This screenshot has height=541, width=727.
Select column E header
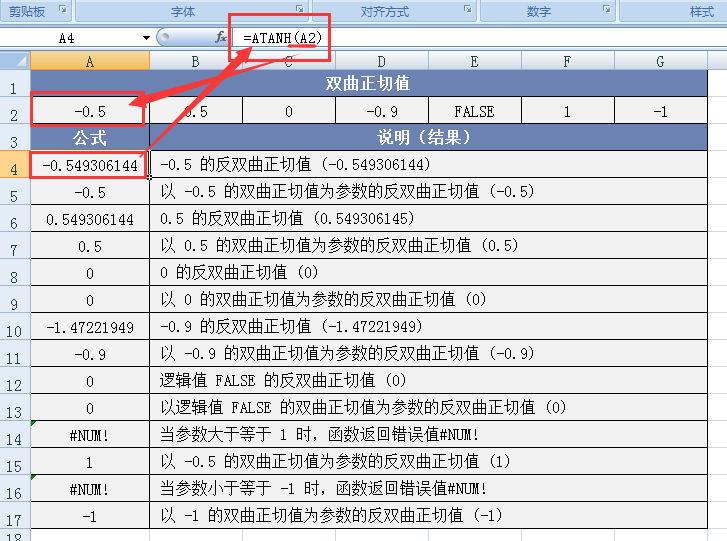tap(475, 61)
